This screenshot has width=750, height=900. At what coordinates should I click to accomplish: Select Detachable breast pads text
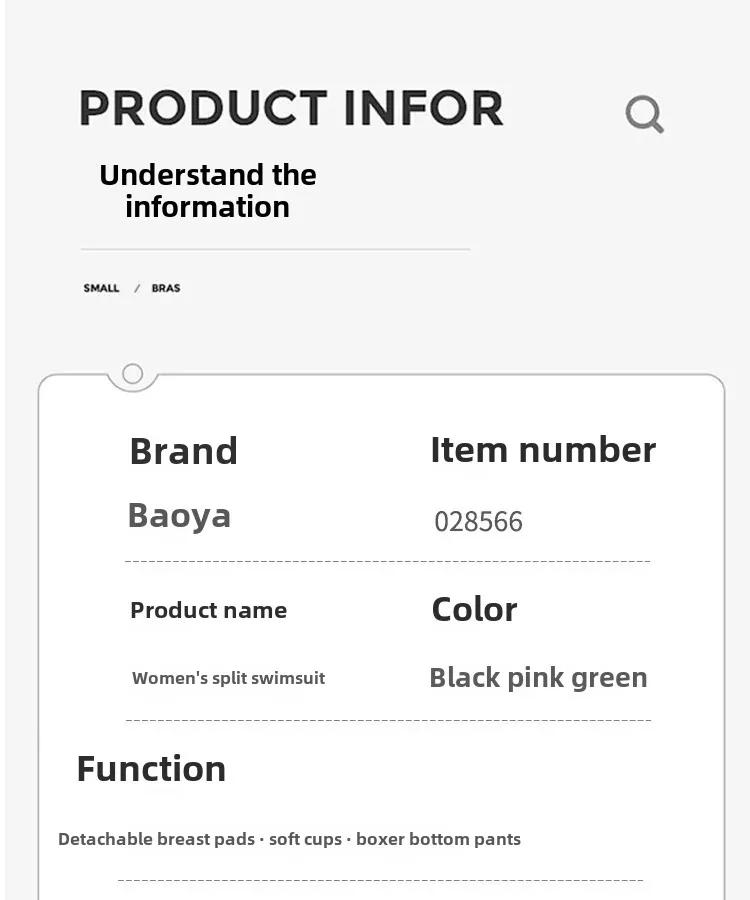click(x=156, y=839)
